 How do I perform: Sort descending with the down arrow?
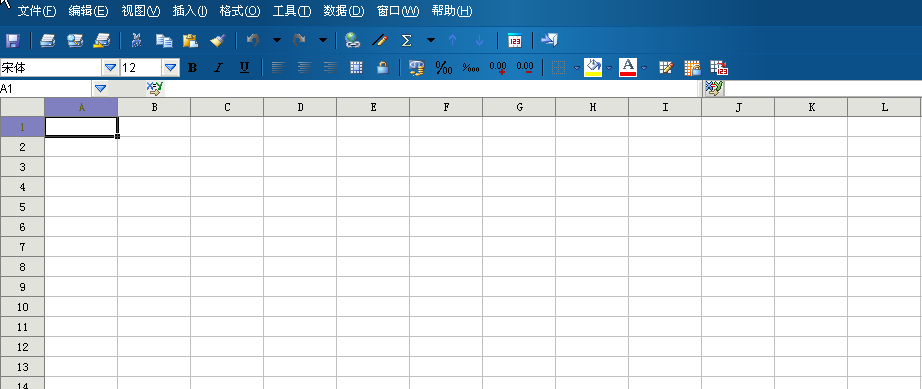click(x=479, y=41)
